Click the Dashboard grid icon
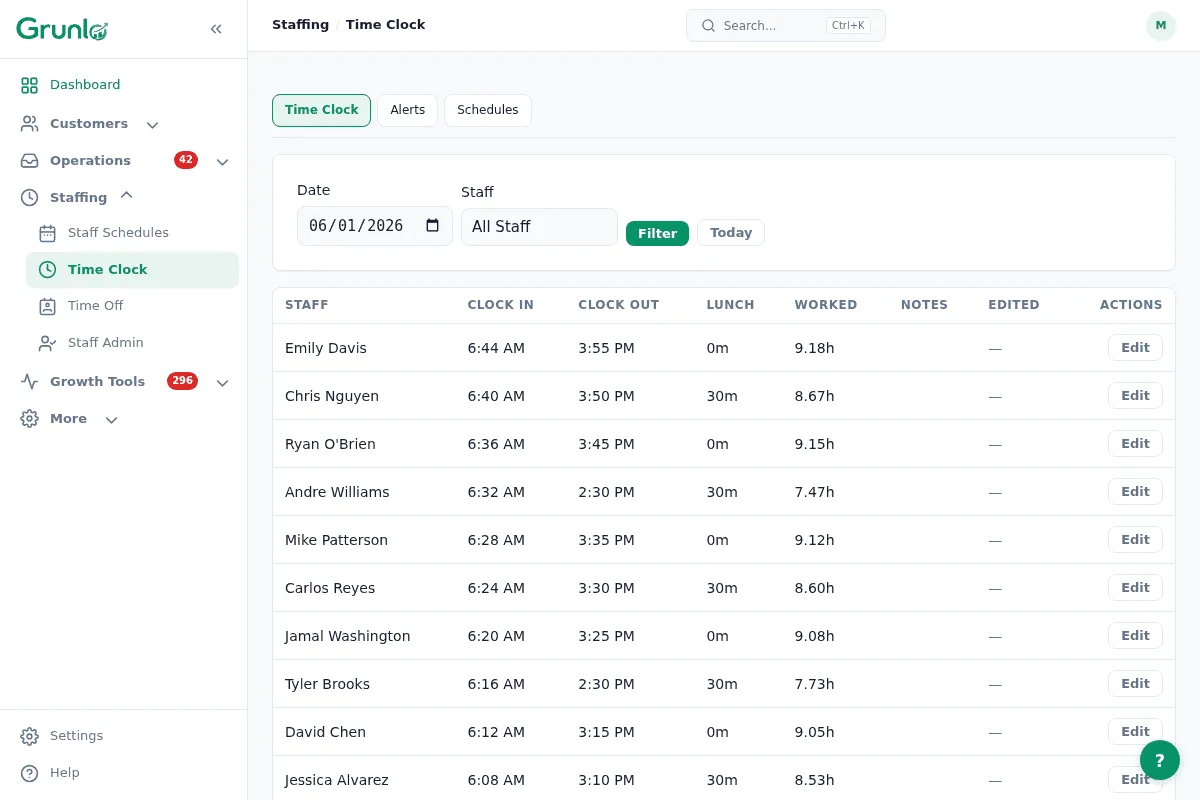 [x=29, y=85]
